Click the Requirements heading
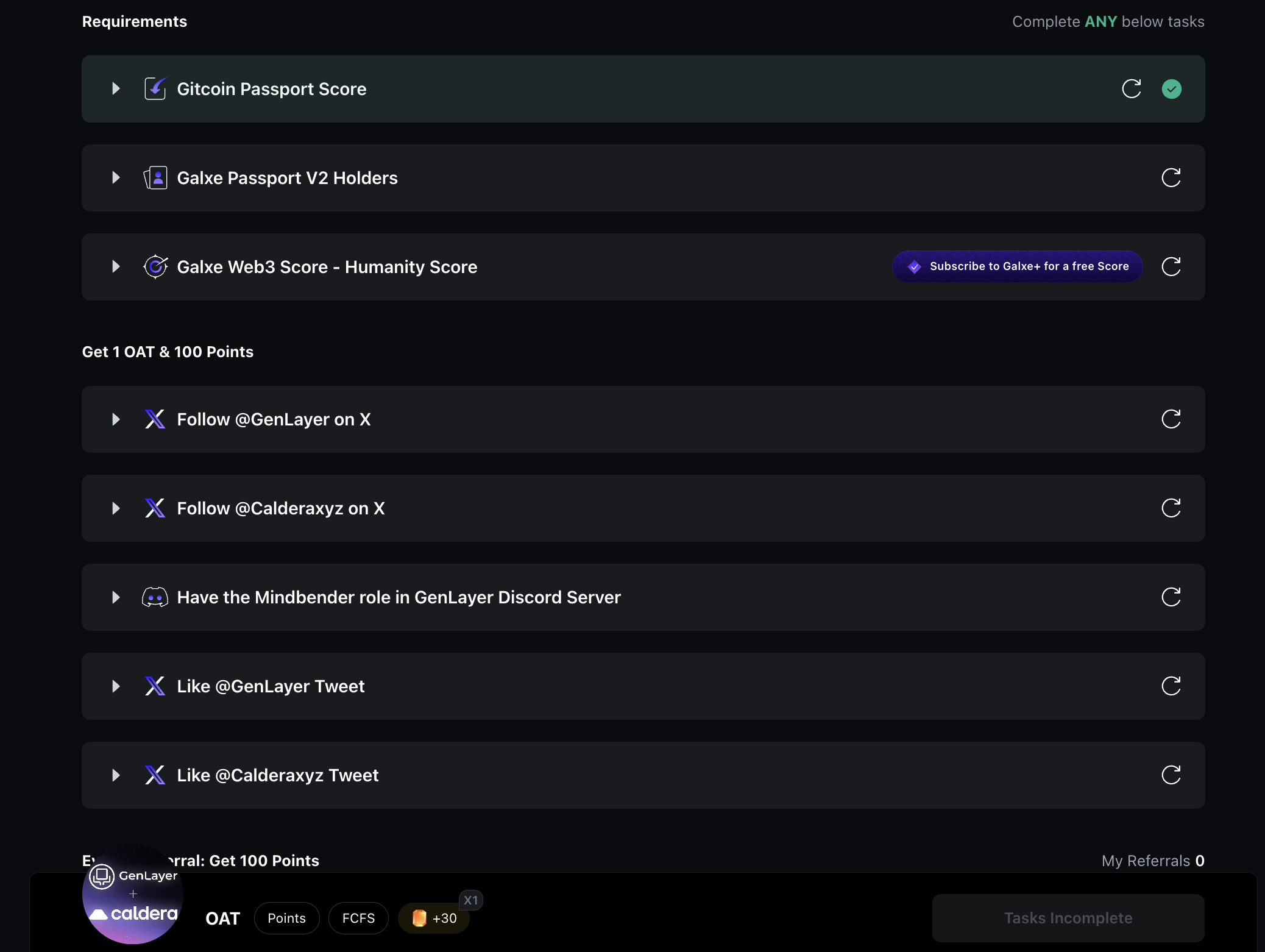Image resolution: width=1265 pixels, height=952 pixels. point(135,21)
